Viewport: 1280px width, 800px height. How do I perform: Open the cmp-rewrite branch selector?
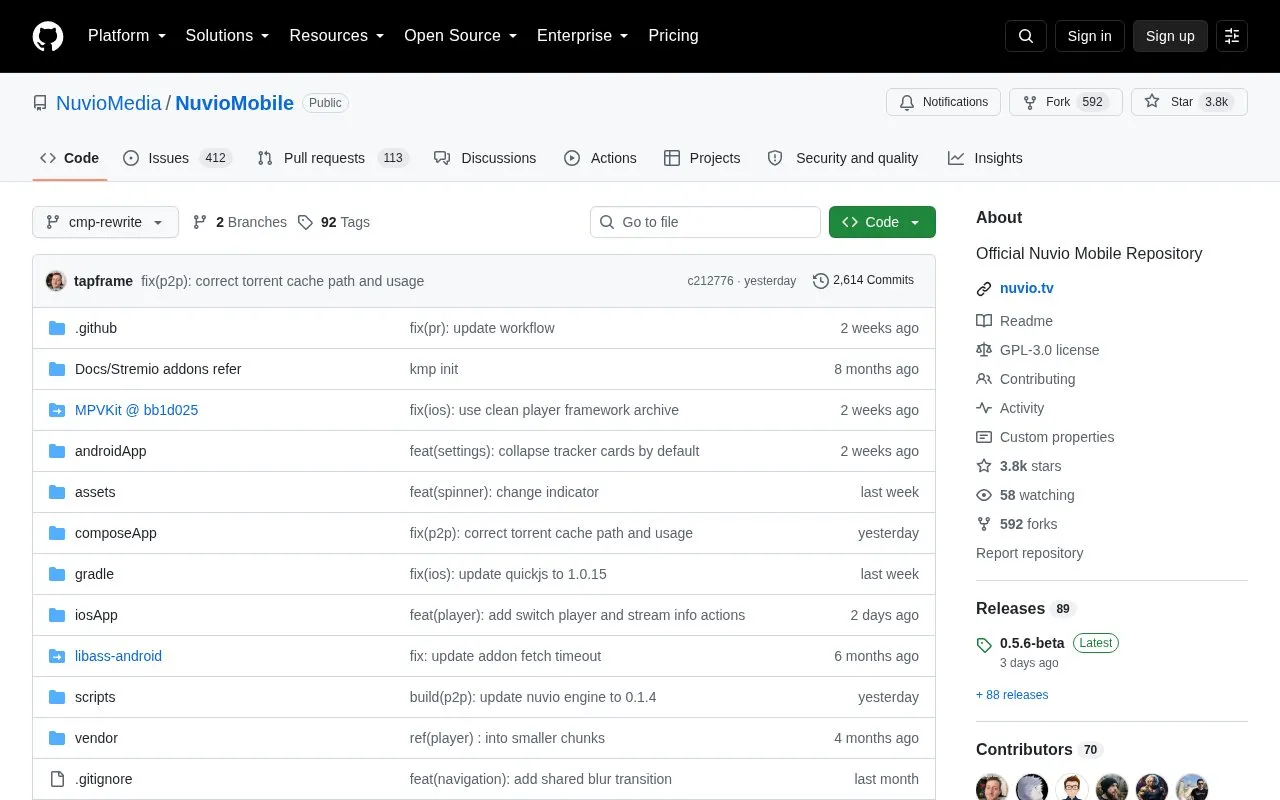point(105,222)
